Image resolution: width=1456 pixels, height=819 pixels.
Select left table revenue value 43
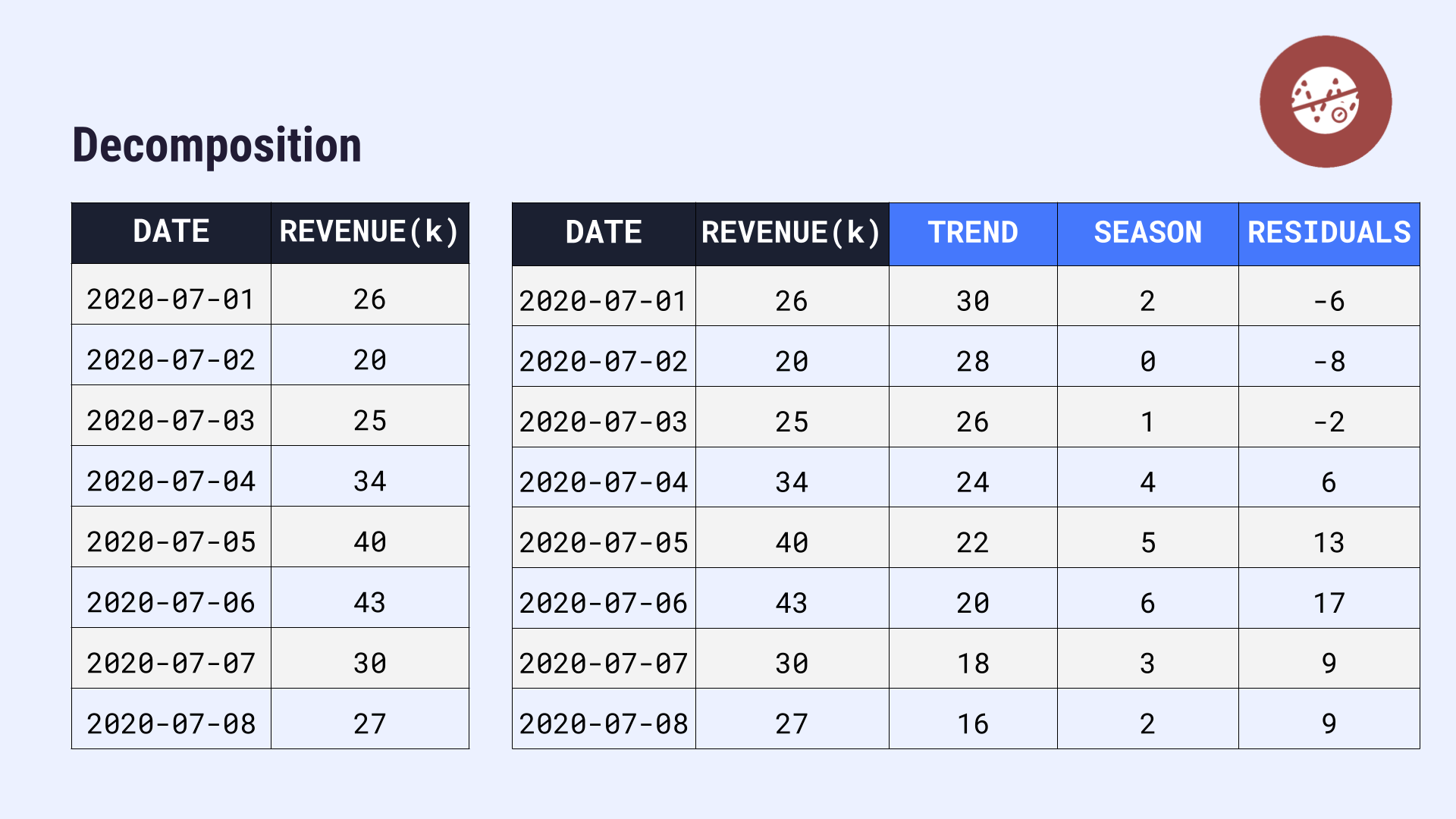(x=369, y=603)
